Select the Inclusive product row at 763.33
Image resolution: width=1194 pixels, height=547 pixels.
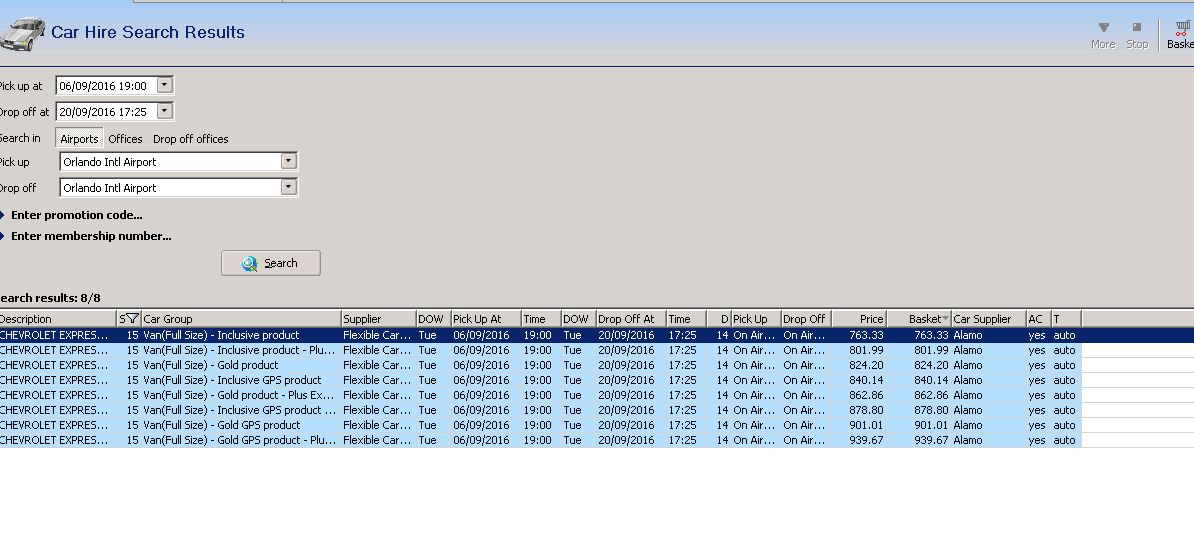pyautogui.click(x=541, y=335)
